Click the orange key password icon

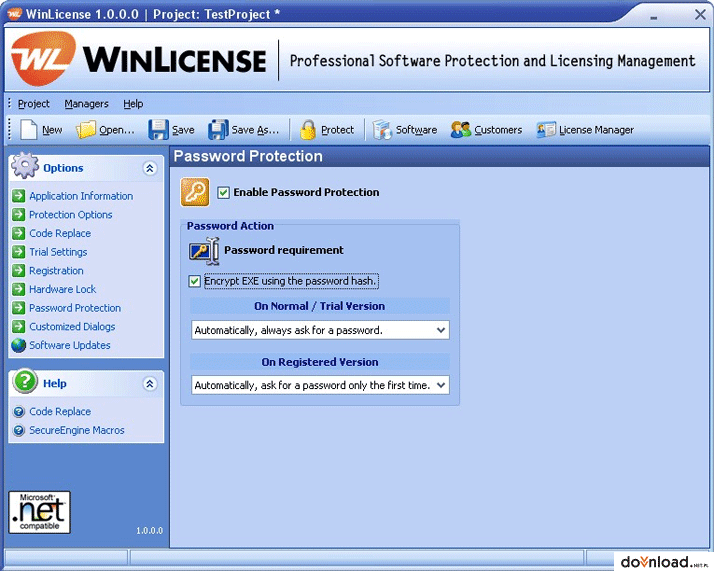(x=195, y=192)
